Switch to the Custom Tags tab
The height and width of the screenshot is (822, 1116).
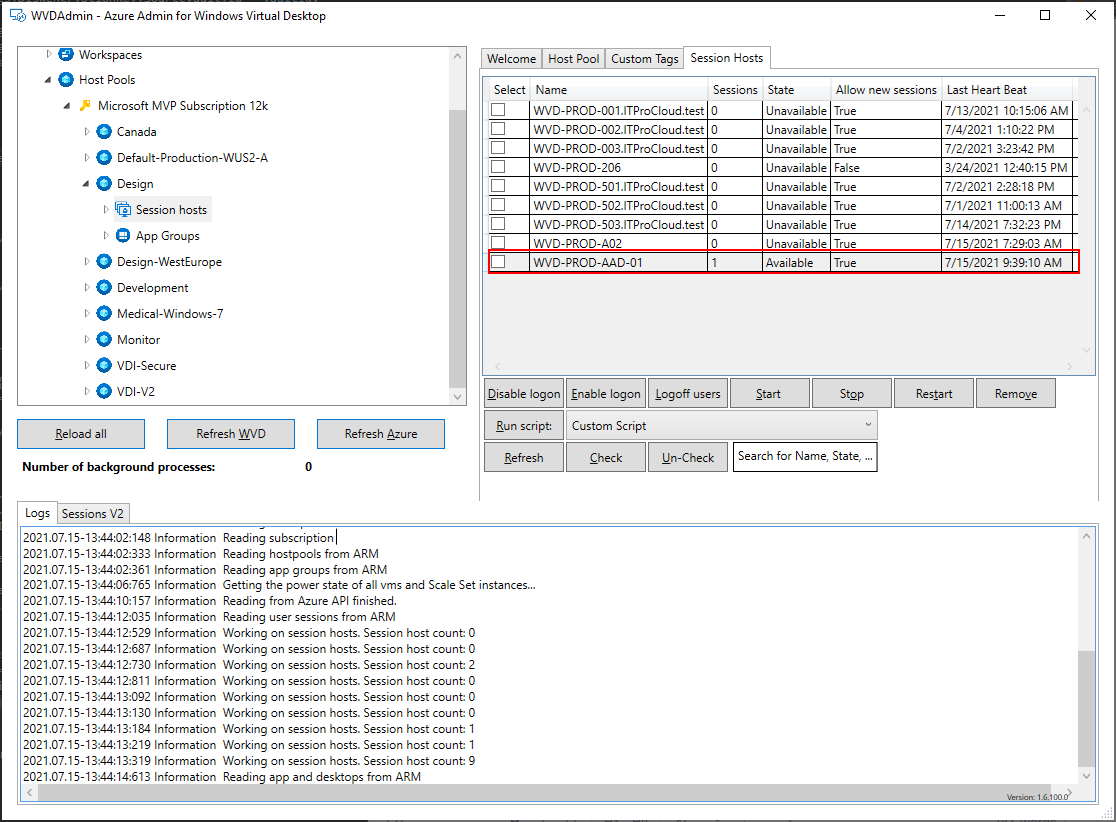(645, 59)
